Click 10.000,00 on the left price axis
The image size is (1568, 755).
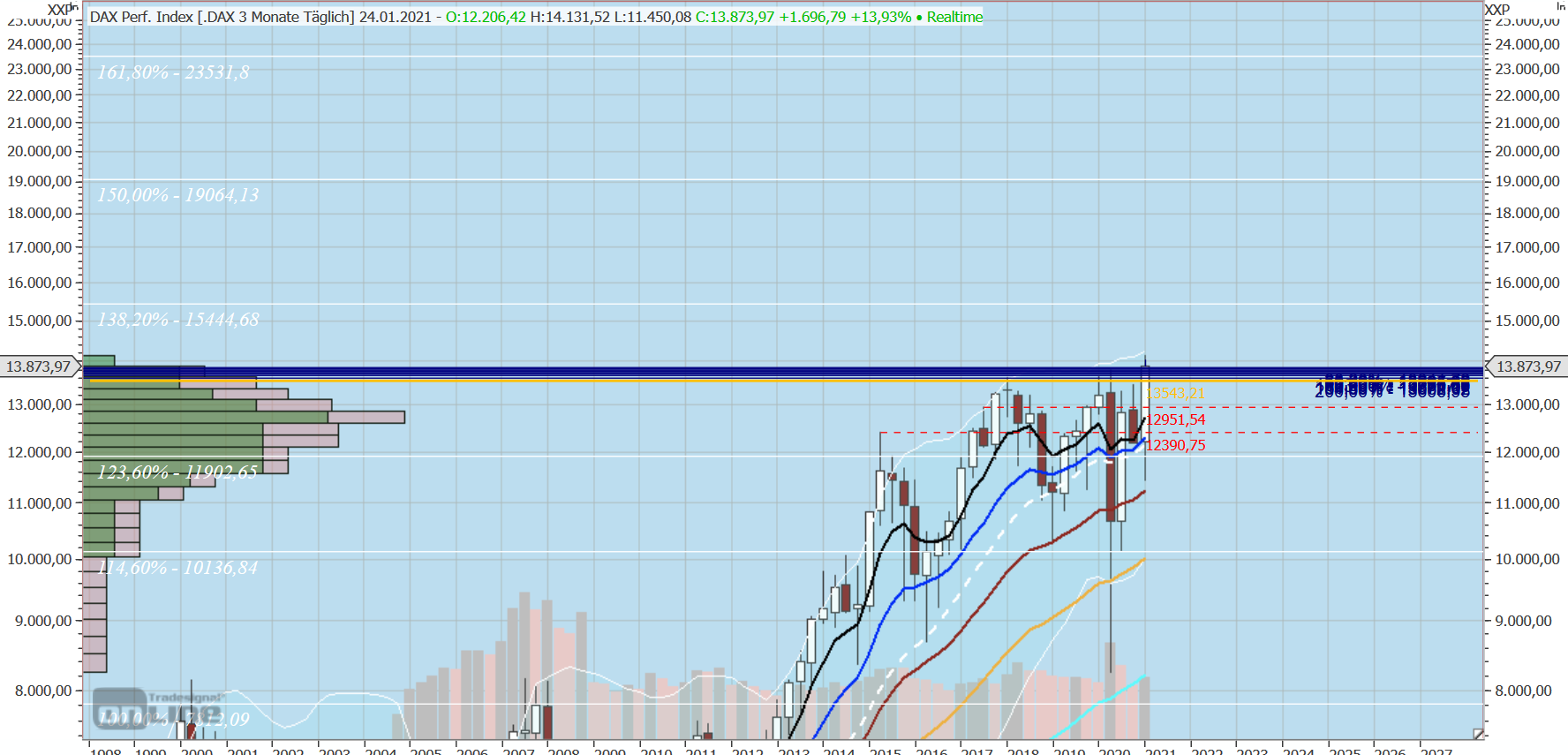[40, 559]
